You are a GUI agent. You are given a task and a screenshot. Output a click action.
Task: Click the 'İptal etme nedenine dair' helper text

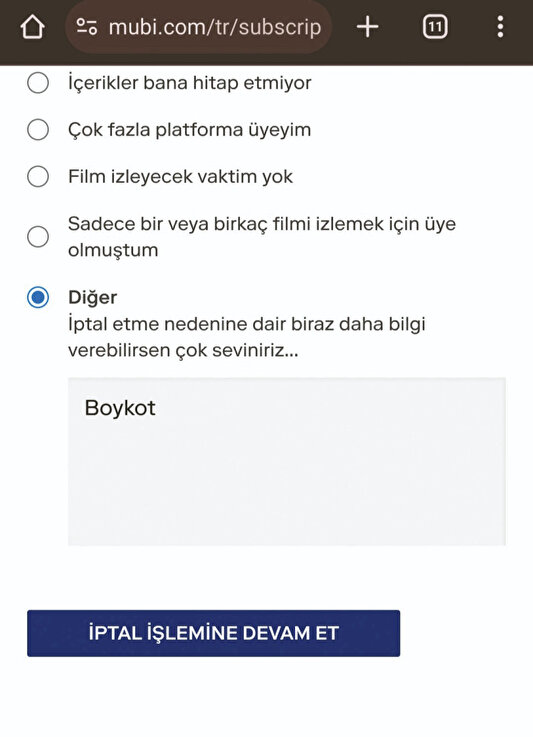(x=247, y=337)
